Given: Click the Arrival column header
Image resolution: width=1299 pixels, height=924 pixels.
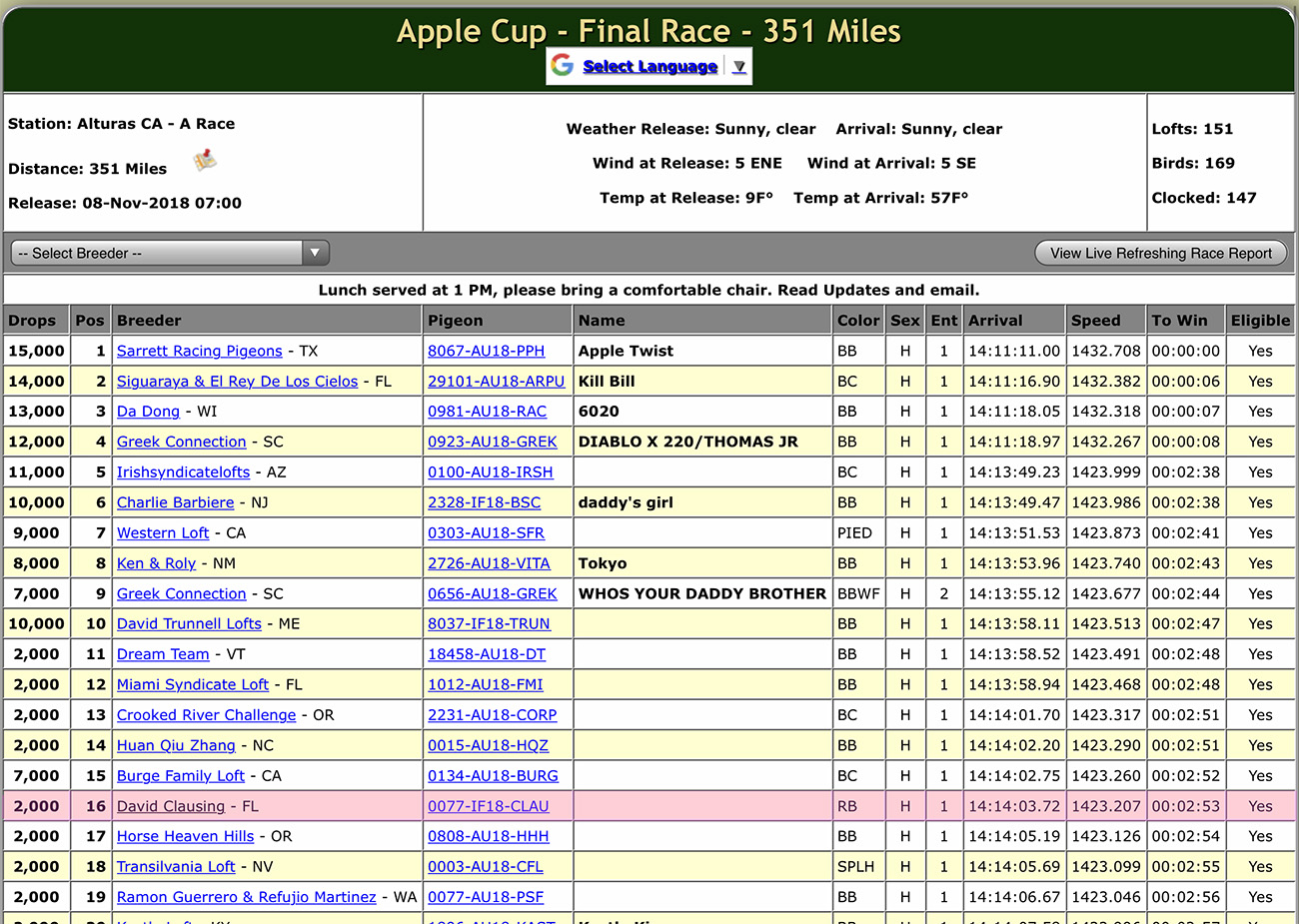Looking at the screenshot, I should coord(995,321).
